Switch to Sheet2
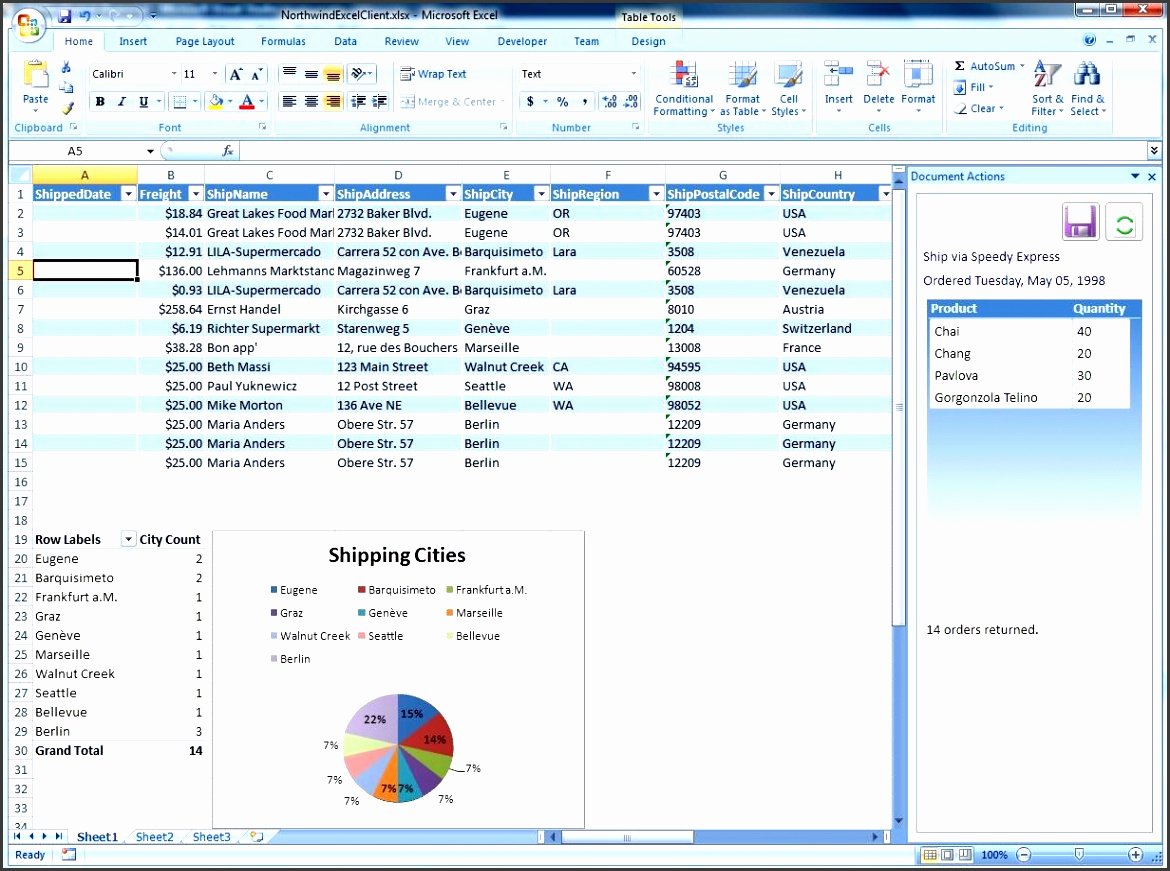Screen dimensions: 1170x871 pyautogui.click(x=154, y=837)
